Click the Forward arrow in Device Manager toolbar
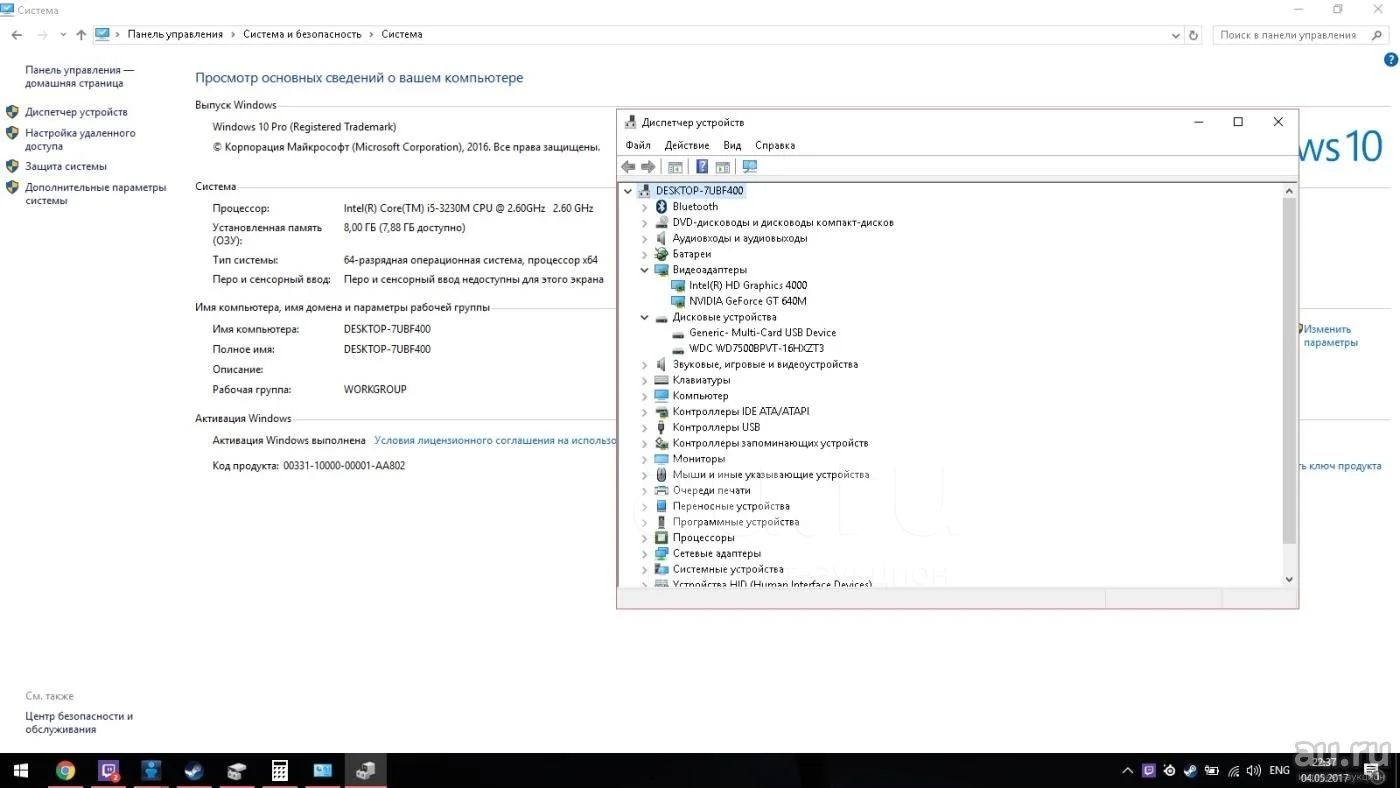Image resolution: width=1400 pixels, height=788 pixels. [648, 167]
